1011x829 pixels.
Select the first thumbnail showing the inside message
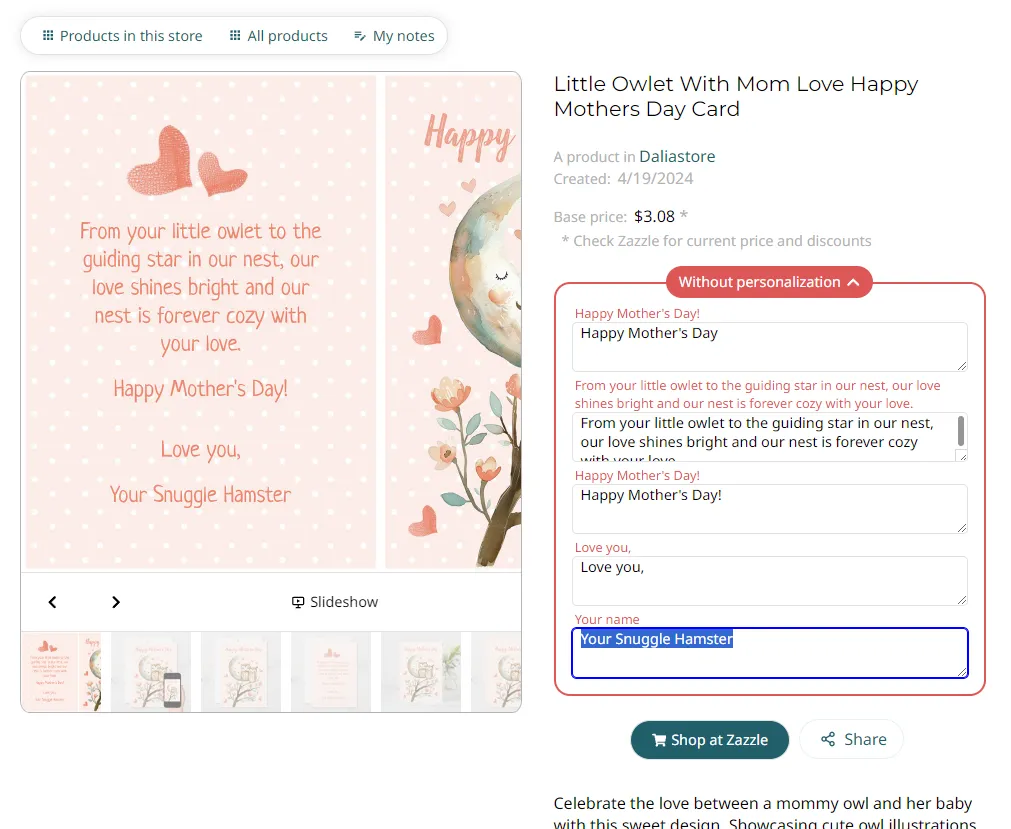click(x=61, y=672)
